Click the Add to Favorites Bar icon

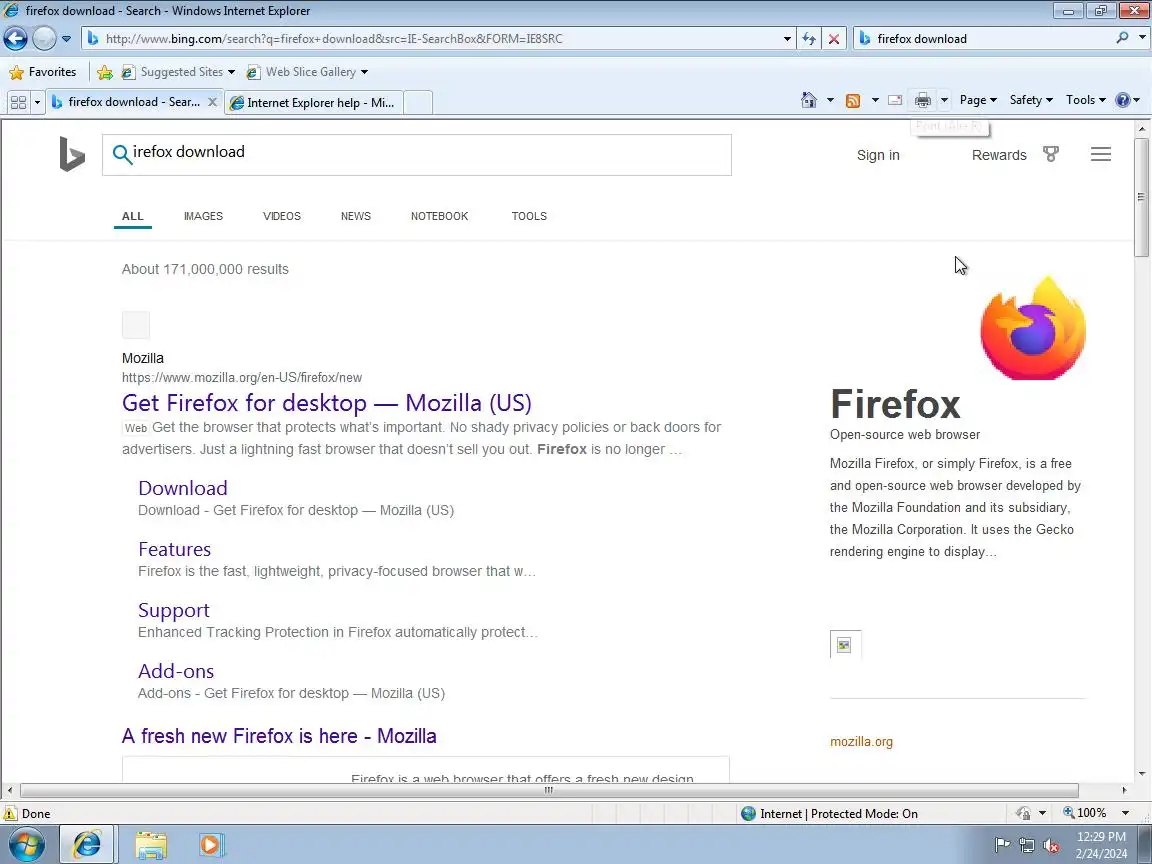pos(104,72)
